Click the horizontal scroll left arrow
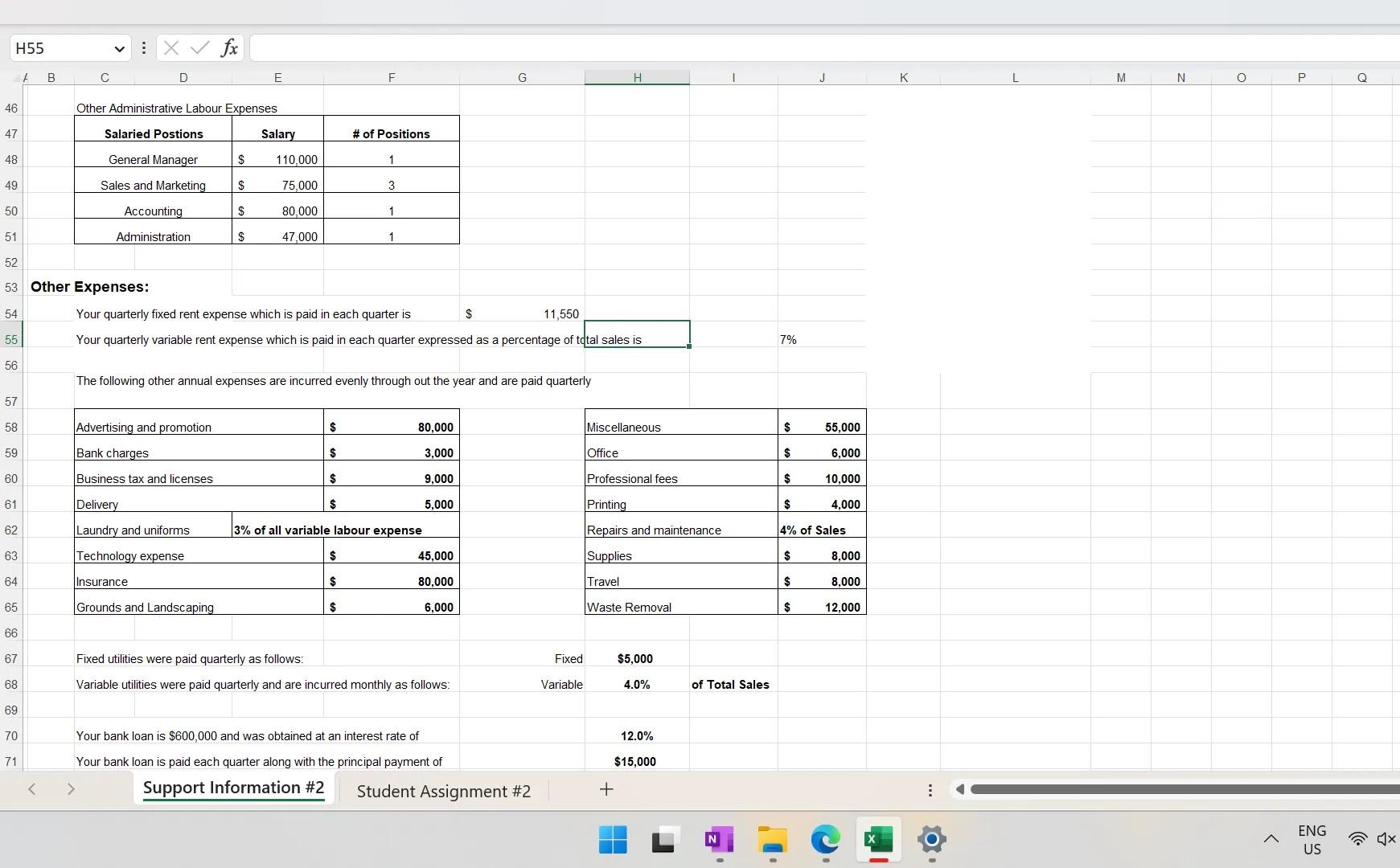 tap(959, 789)
